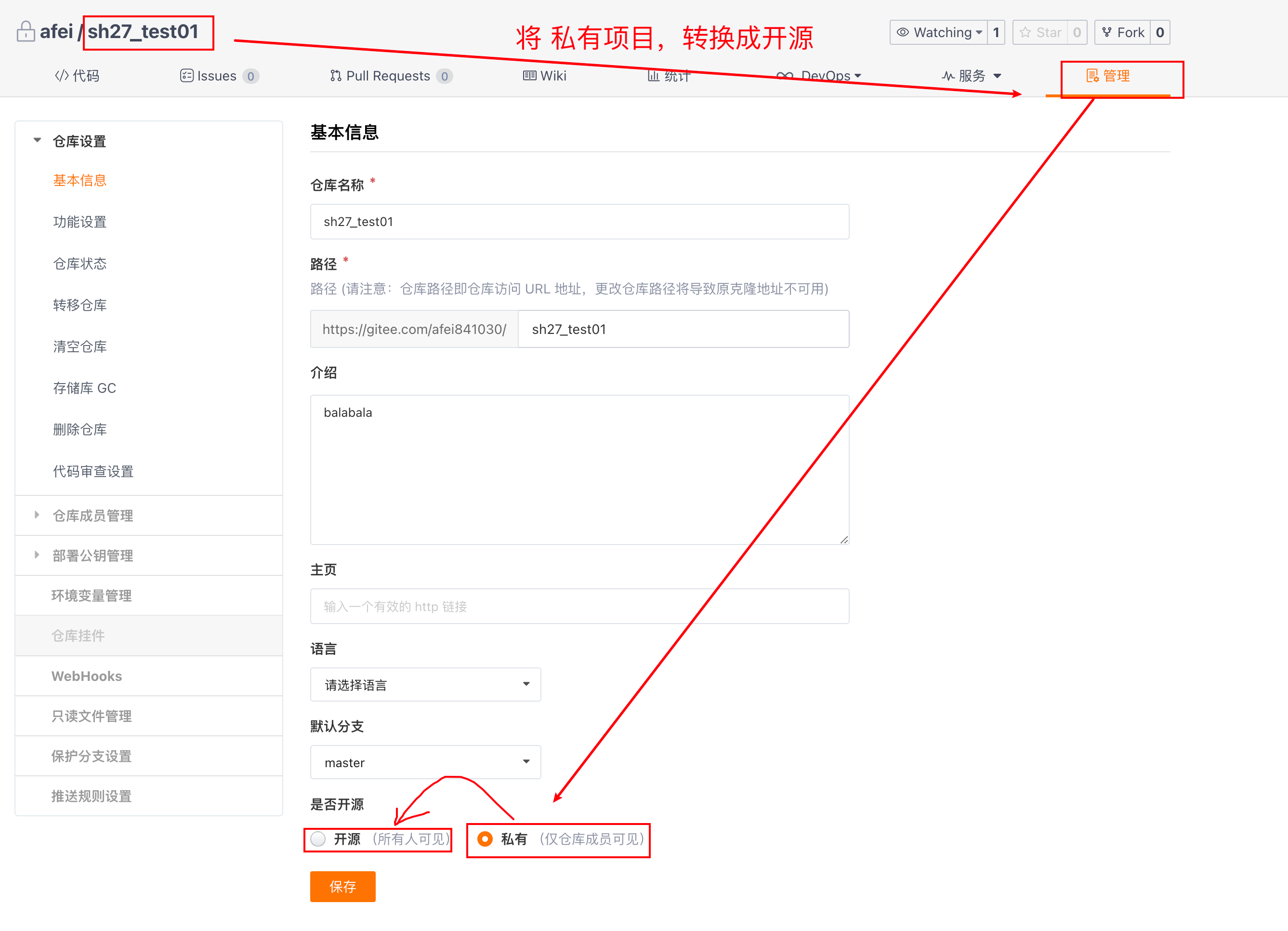Click the 主页 http link input field
Image resolution: width=1288 pixels, height=931 pixels.
pos(579,606)
